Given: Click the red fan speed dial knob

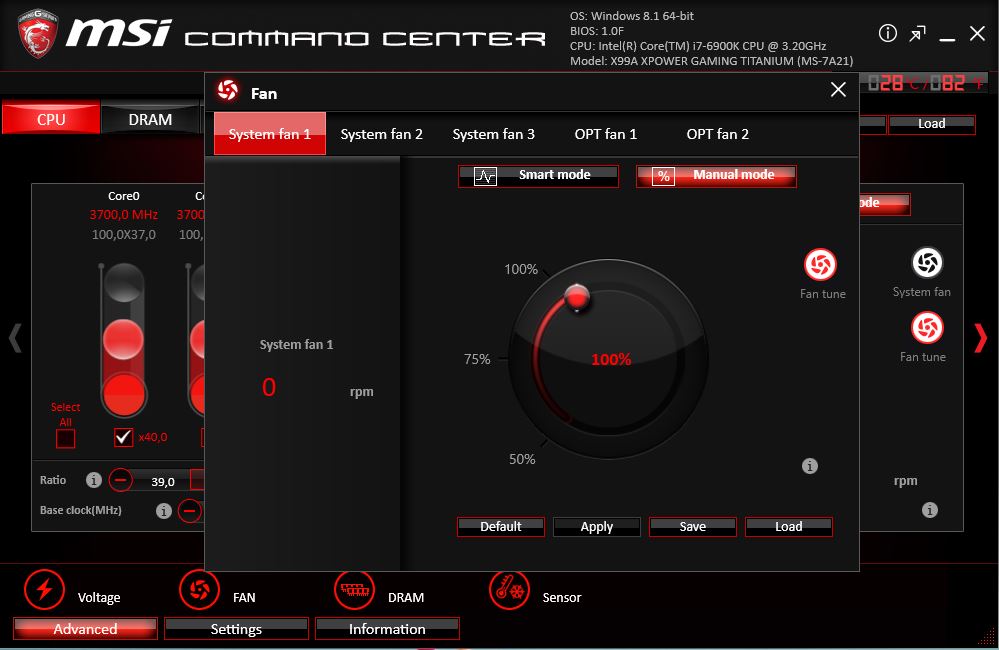Looking at the screenshot, I should click(577, 297).
